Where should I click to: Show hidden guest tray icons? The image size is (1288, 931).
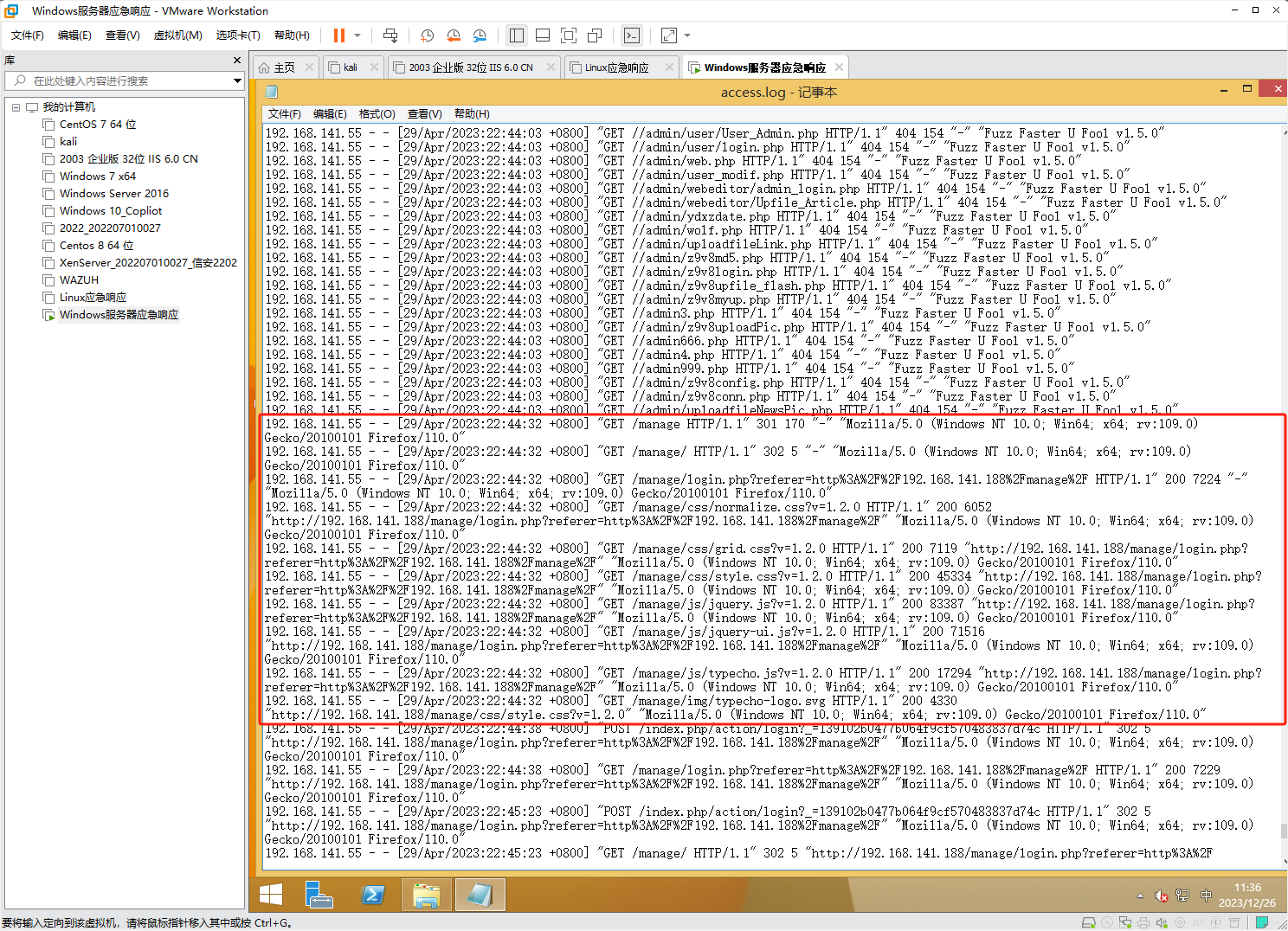point(1140,896)
